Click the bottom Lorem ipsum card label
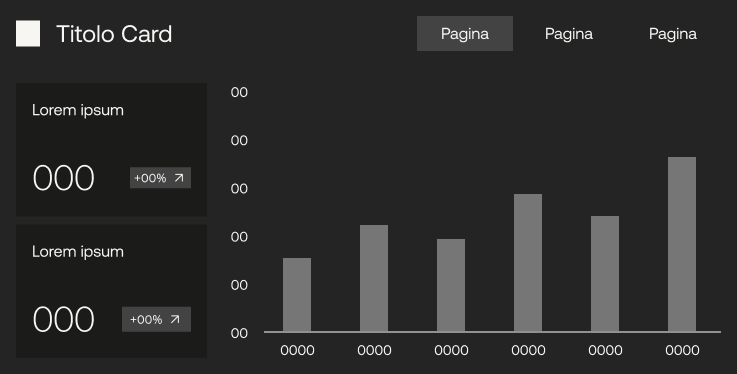Viewport: 737px width, 374px height. [78, 252]
